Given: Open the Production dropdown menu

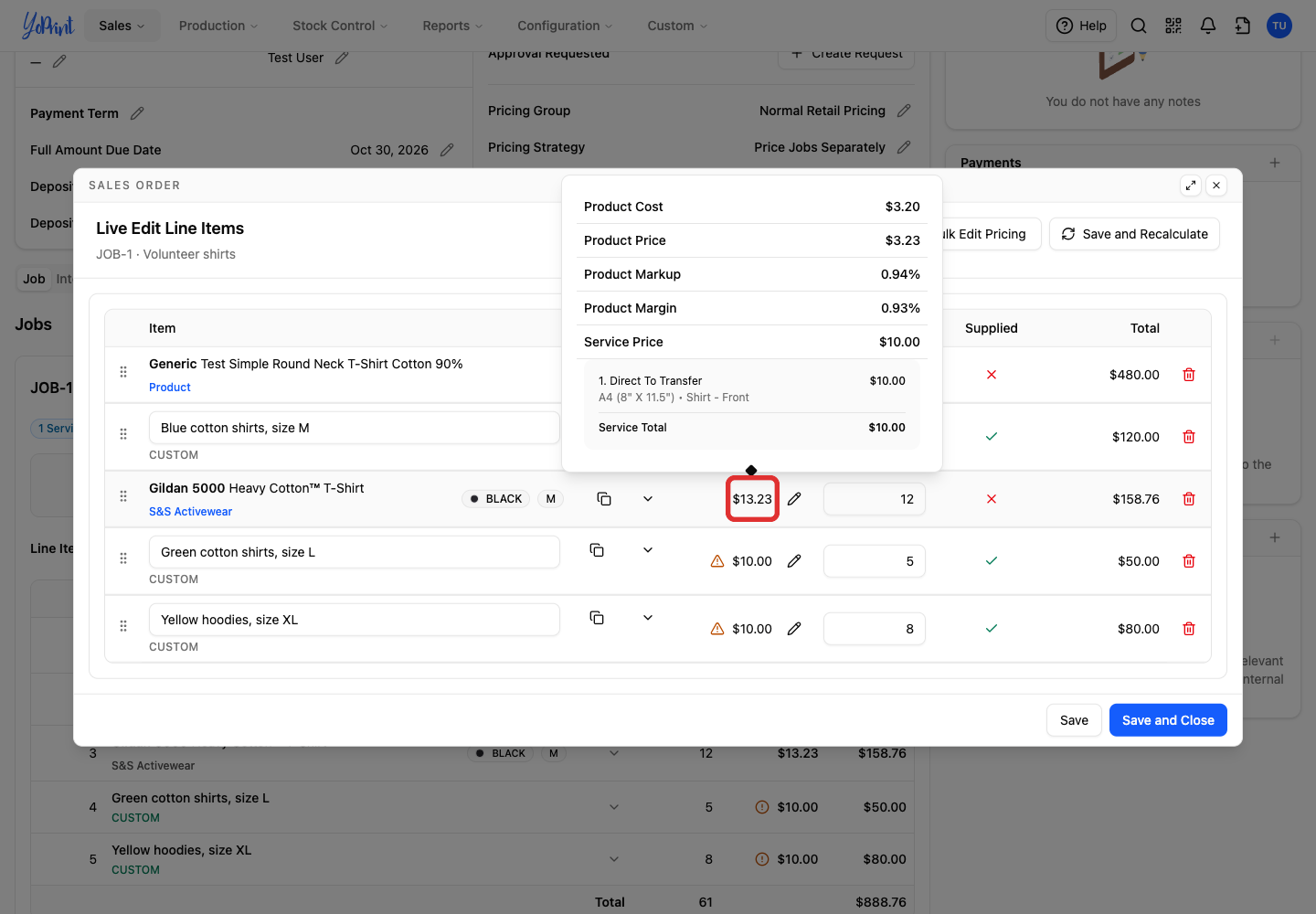Looking at the screenshot, I should click(x=218, y=26).
